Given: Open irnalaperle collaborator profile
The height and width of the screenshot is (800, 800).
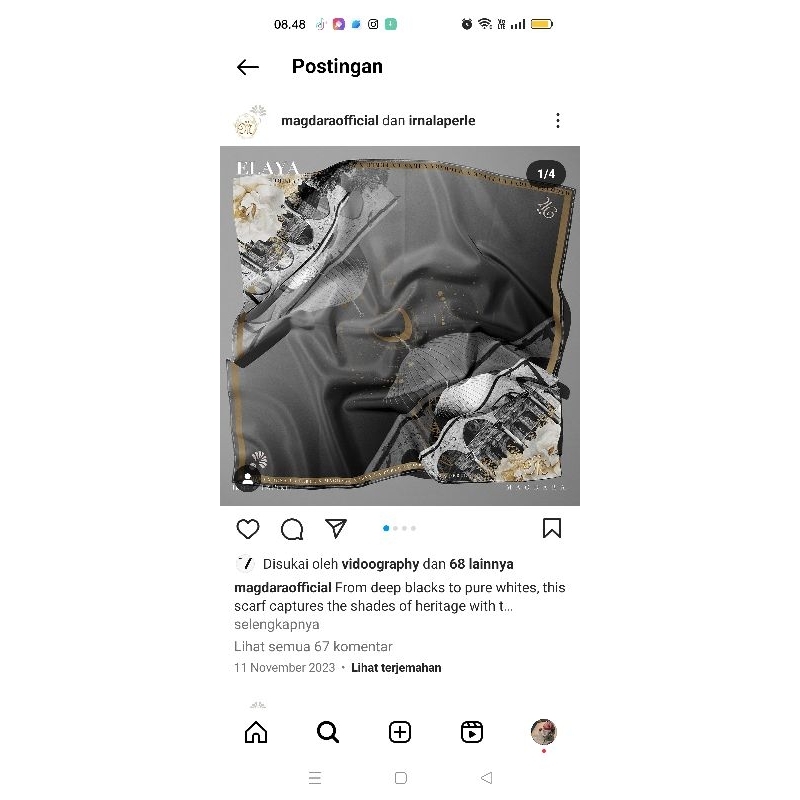Looking at the screenshot, I should [442, 120].
